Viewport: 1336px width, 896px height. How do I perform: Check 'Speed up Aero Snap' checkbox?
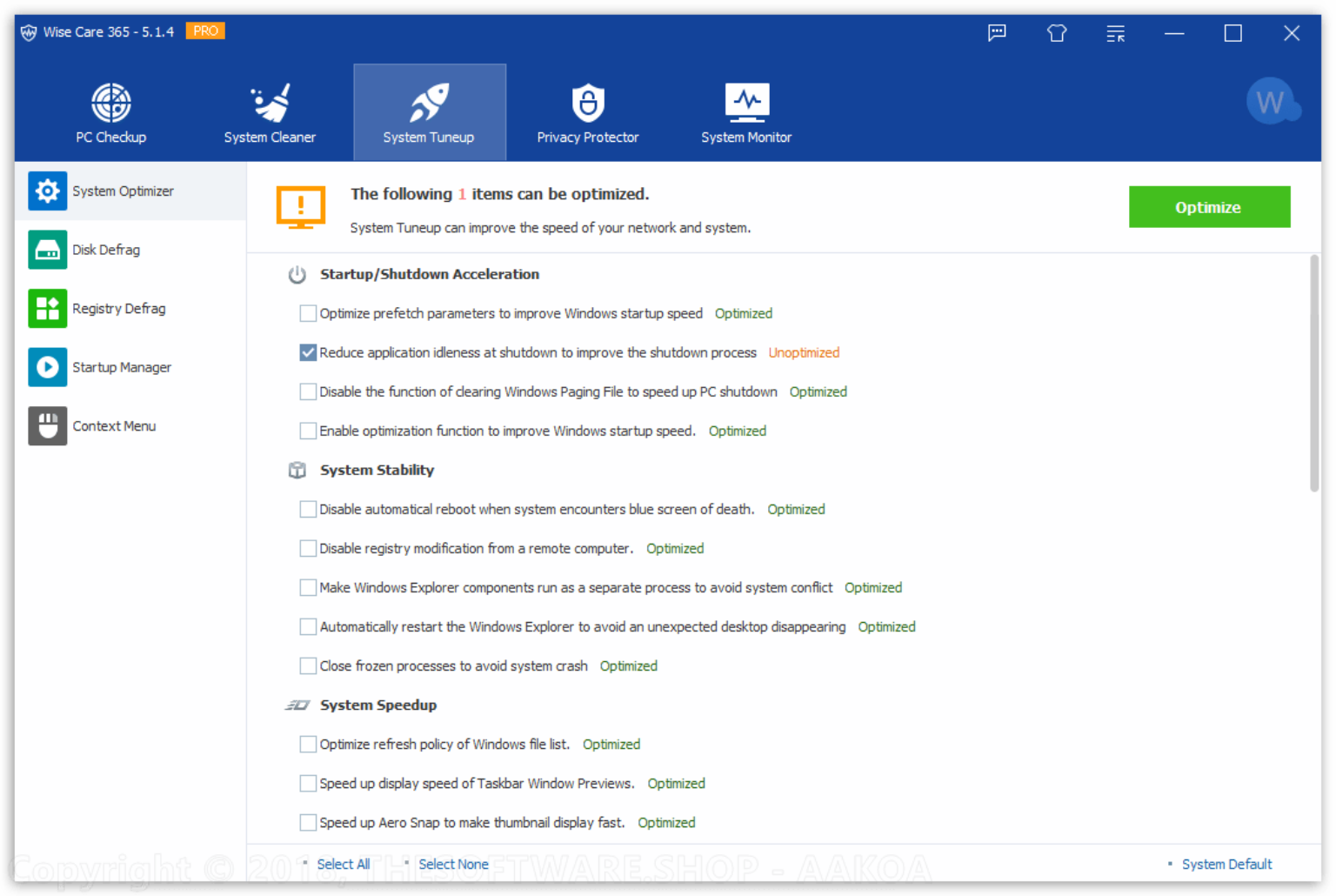tap(308, 822)
